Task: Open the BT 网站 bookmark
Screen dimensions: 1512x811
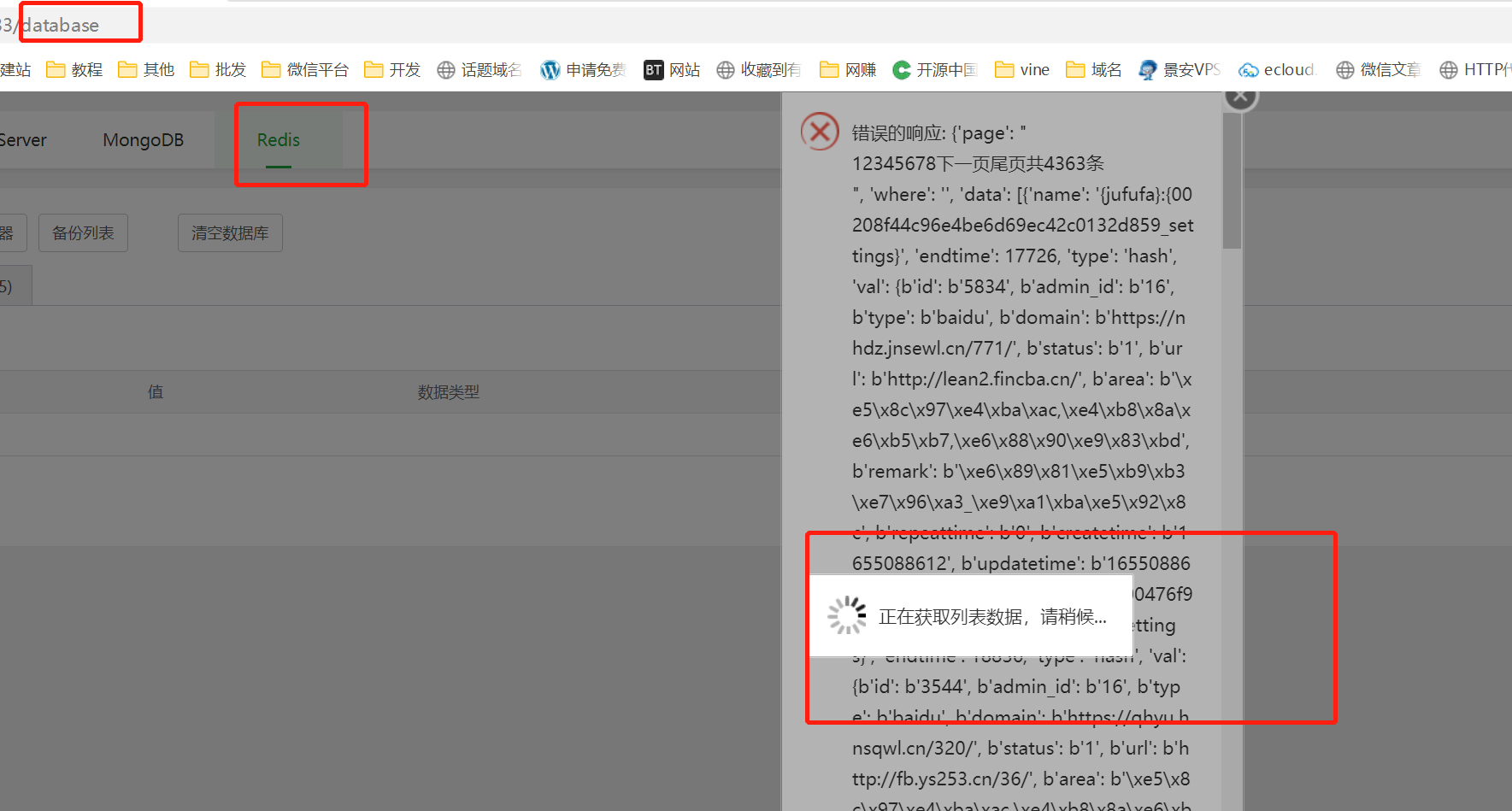Action: (672, 70)
